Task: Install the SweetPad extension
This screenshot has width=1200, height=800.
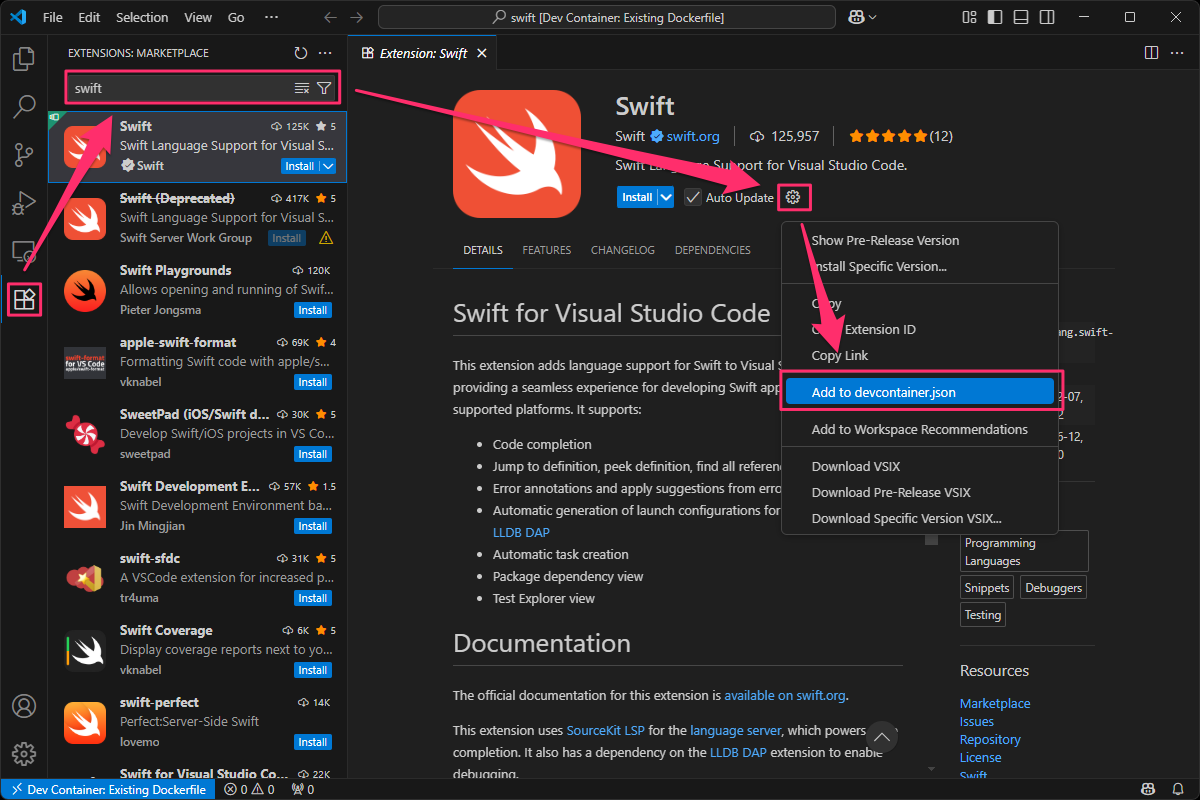Action: (x=313, y=454)
